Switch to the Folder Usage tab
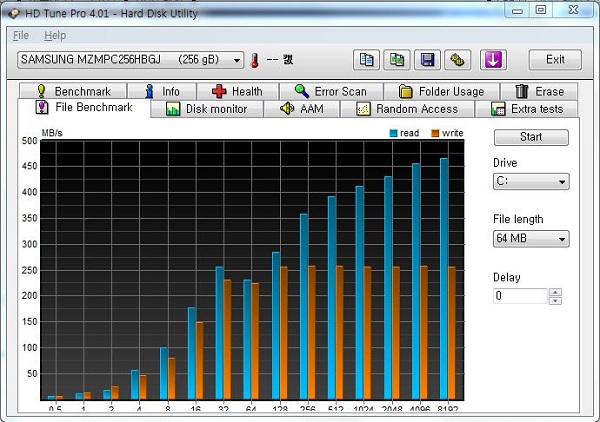 click(x=441, y=91)
